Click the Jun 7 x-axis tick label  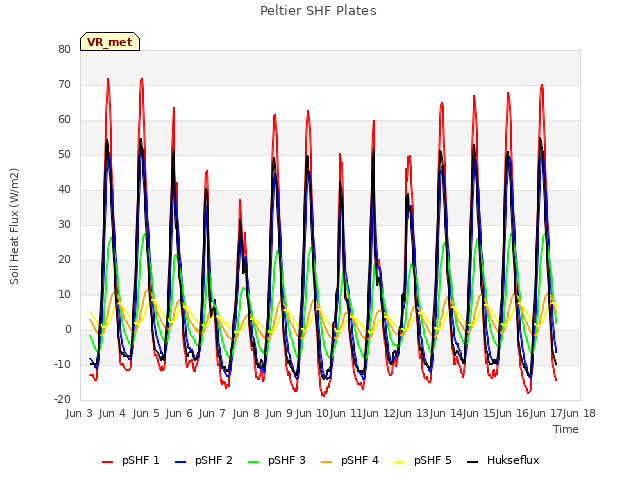pos(212,413)
